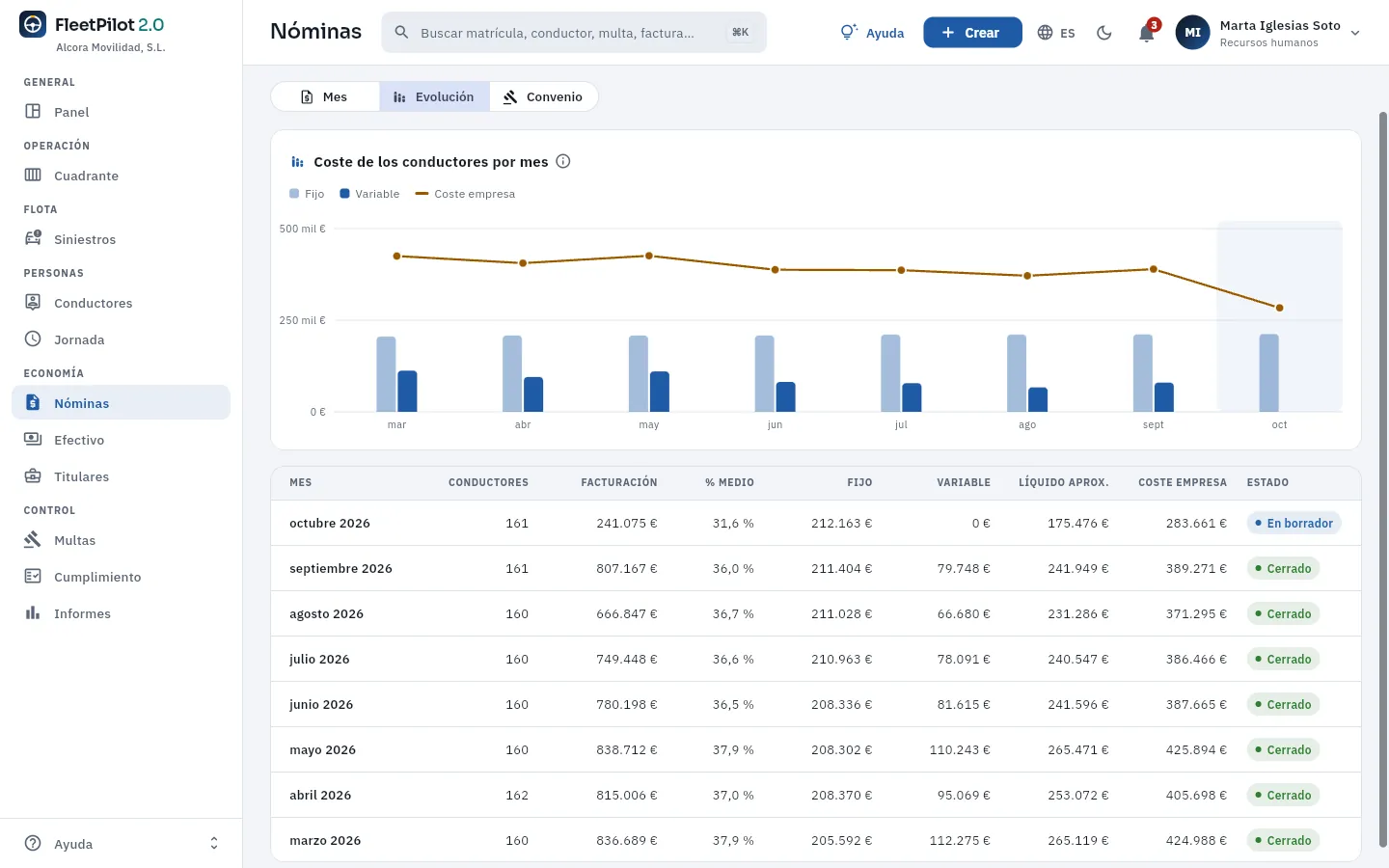Select Nóminas in the sidebar
The width and height of the screenshot is (1389, 868).
tap(122, 403)
